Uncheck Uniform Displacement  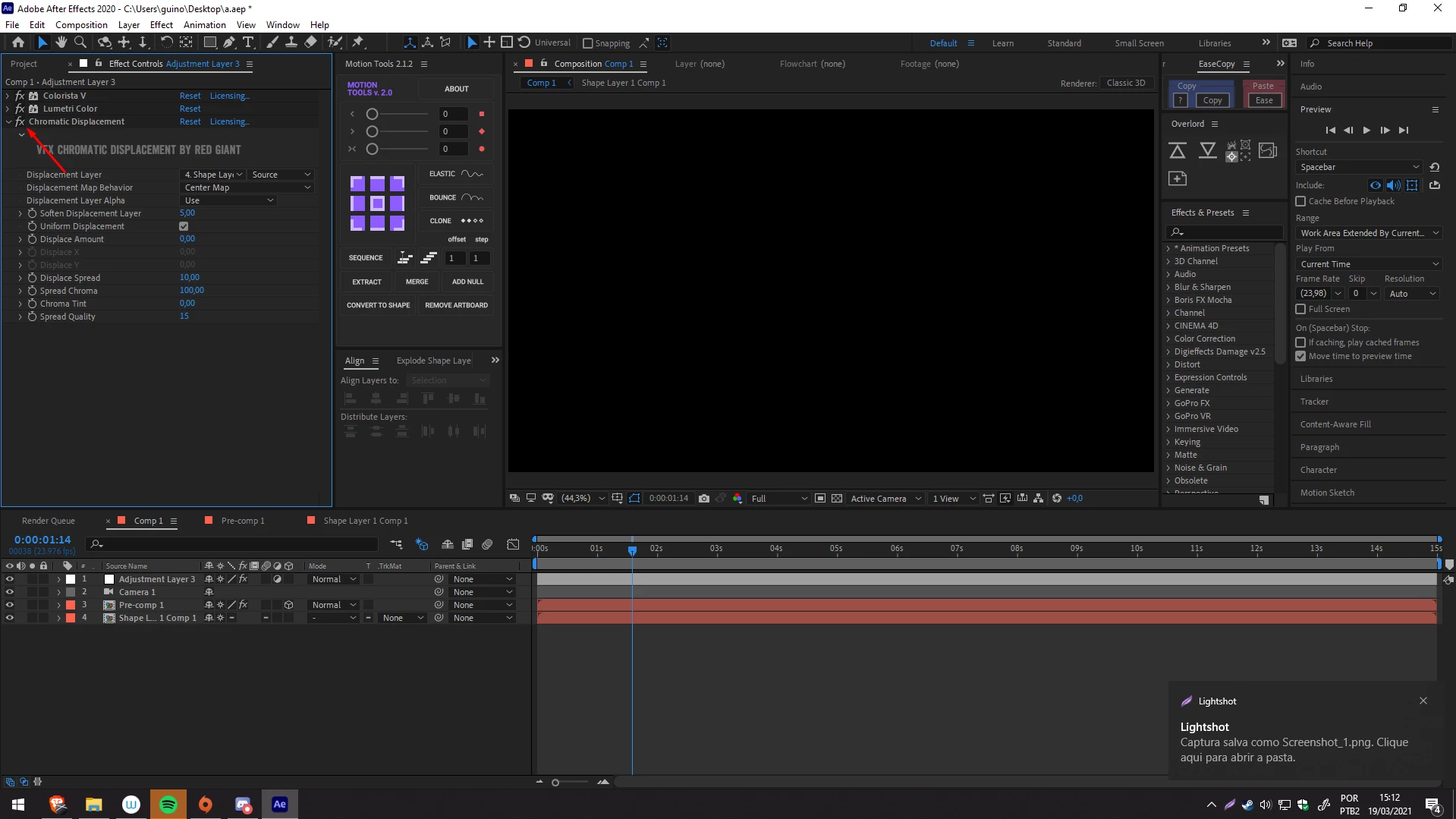pyautogui.click(x=184, y=226)
